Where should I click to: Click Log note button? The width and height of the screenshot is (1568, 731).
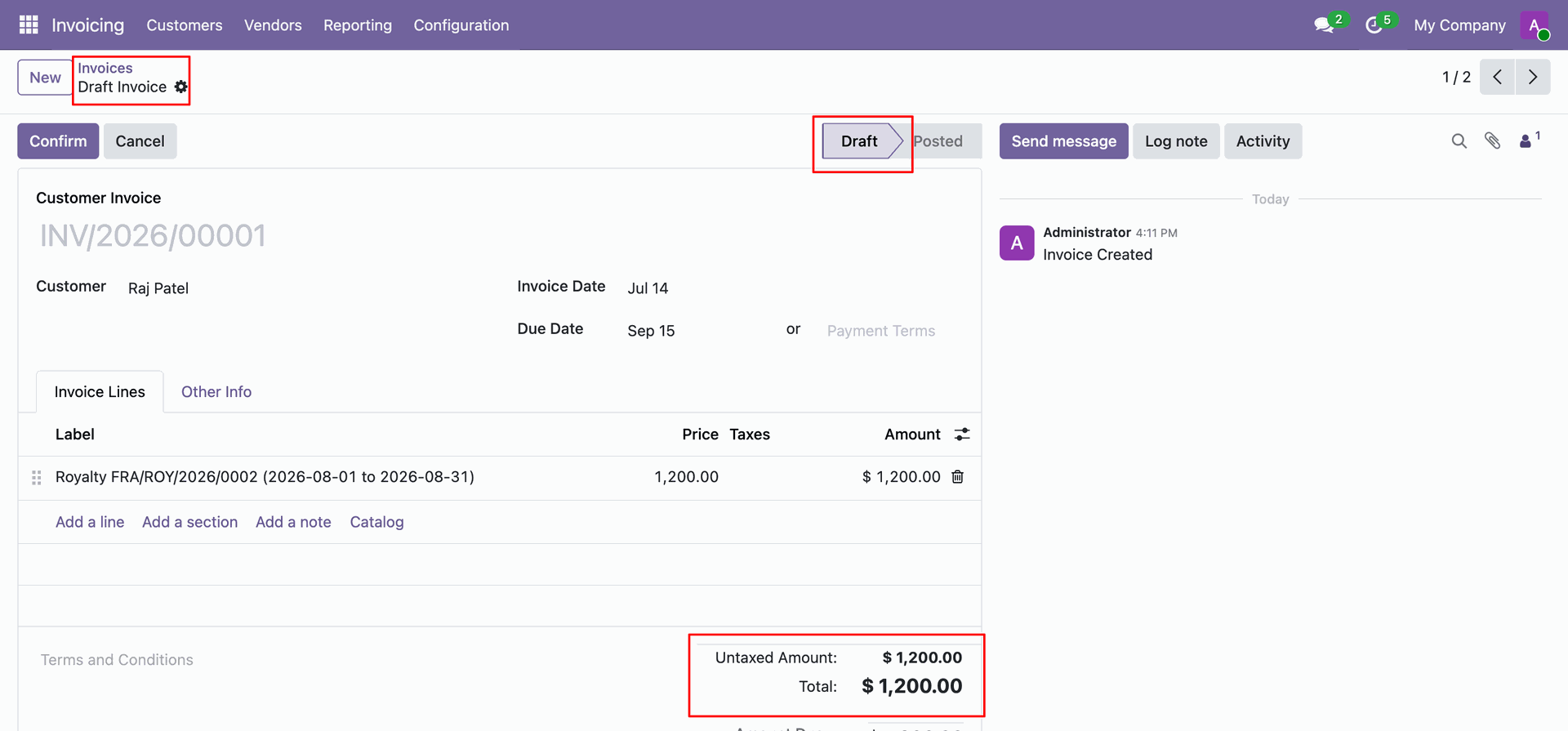coord(1176,141)
